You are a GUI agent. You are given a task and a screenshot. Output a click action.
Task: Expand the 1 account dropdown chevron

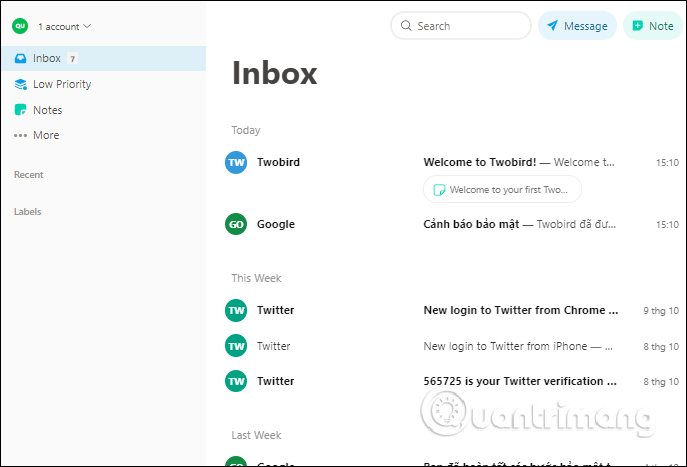(x=87, y=26)
